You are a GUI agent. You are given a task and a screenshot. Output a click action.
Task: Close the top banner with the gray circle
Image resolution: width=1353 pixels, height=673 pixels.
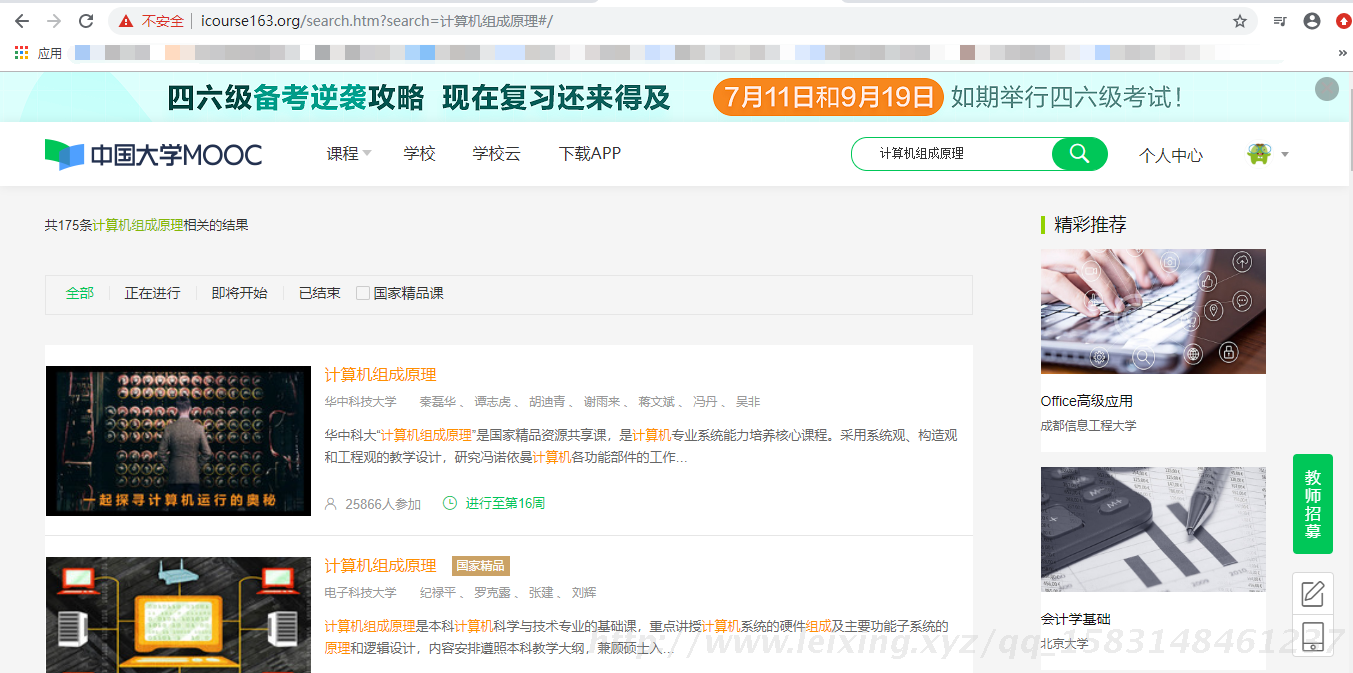(1326, 89)
